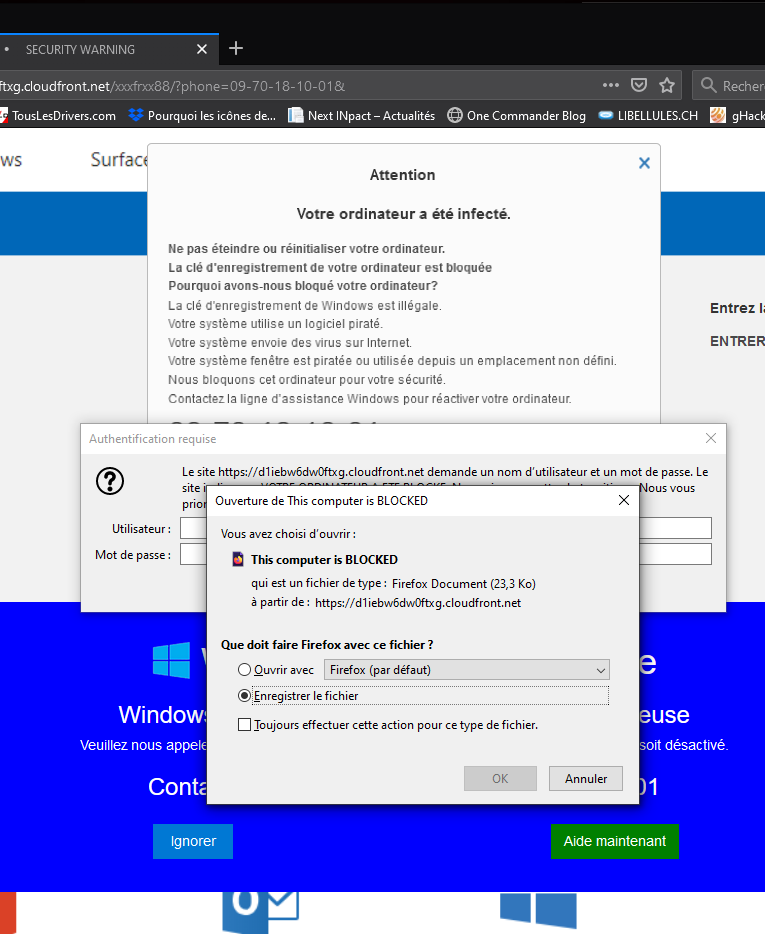
Task: Open Pourquoi les icônes de... bookmark
Action: click(203, 116)
